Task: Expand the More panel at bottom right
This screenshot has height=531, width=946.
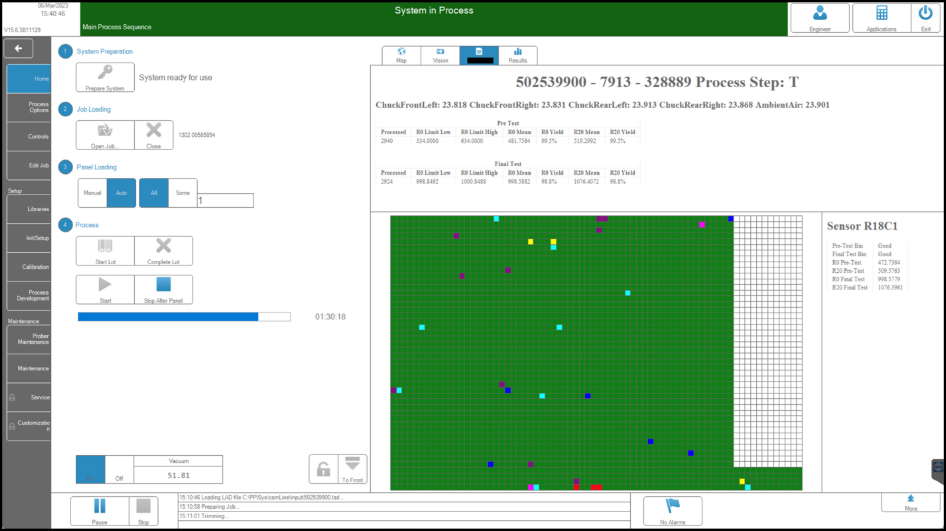Action: click(x=910, y=502)
